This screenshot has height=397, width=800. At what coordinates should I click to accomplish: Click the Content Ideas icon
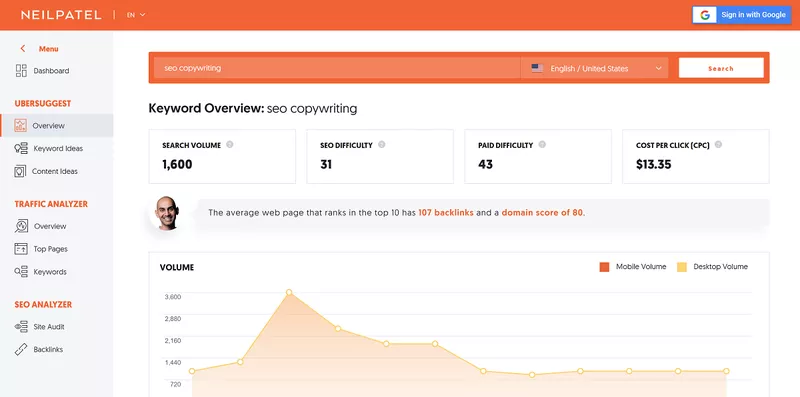[20, 171]
